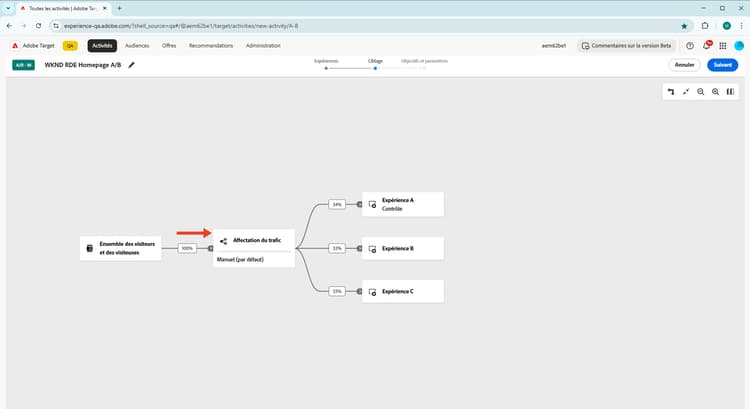Open the 'Affectation du trafic' node
The width and height of the screenshot is (750, 409).
point(254,248)
